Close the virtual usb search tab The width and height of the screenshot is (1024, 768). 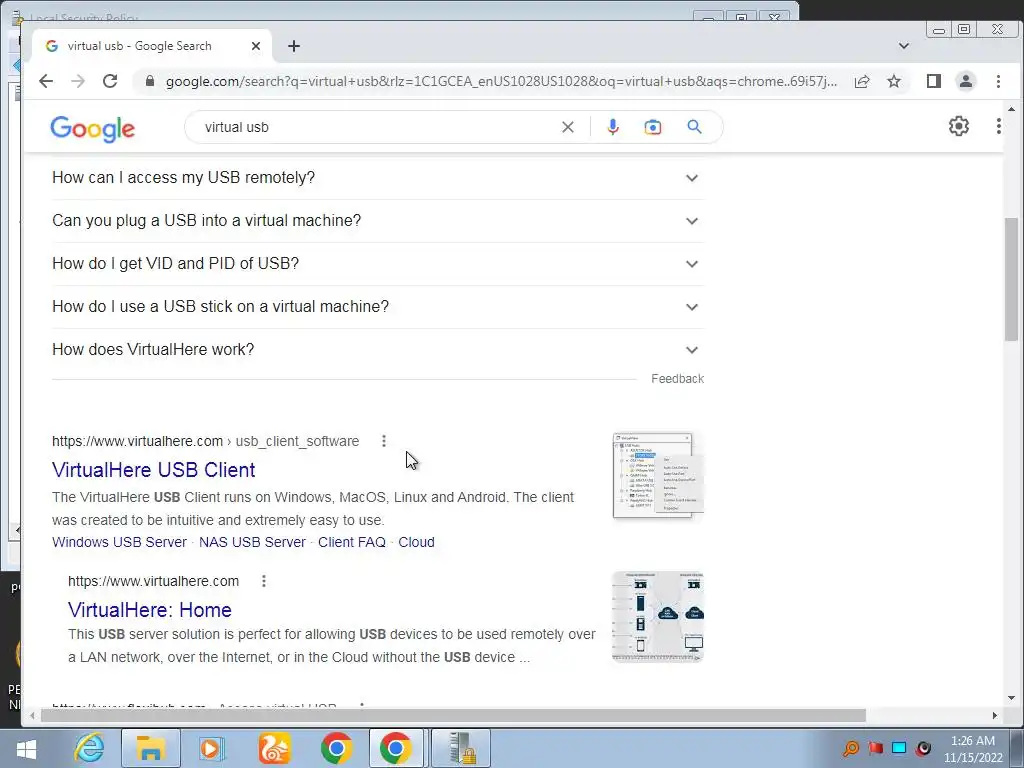click(x=256, y=46)
